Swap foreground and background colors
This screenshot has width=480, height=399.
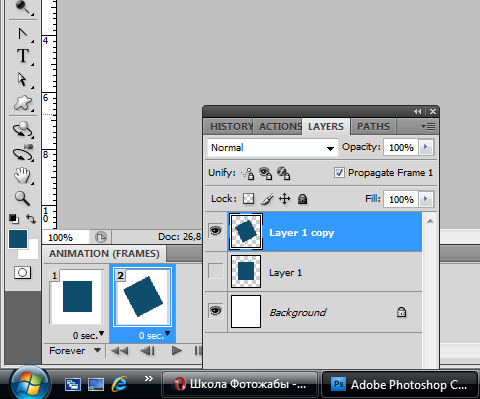(31, 219)
